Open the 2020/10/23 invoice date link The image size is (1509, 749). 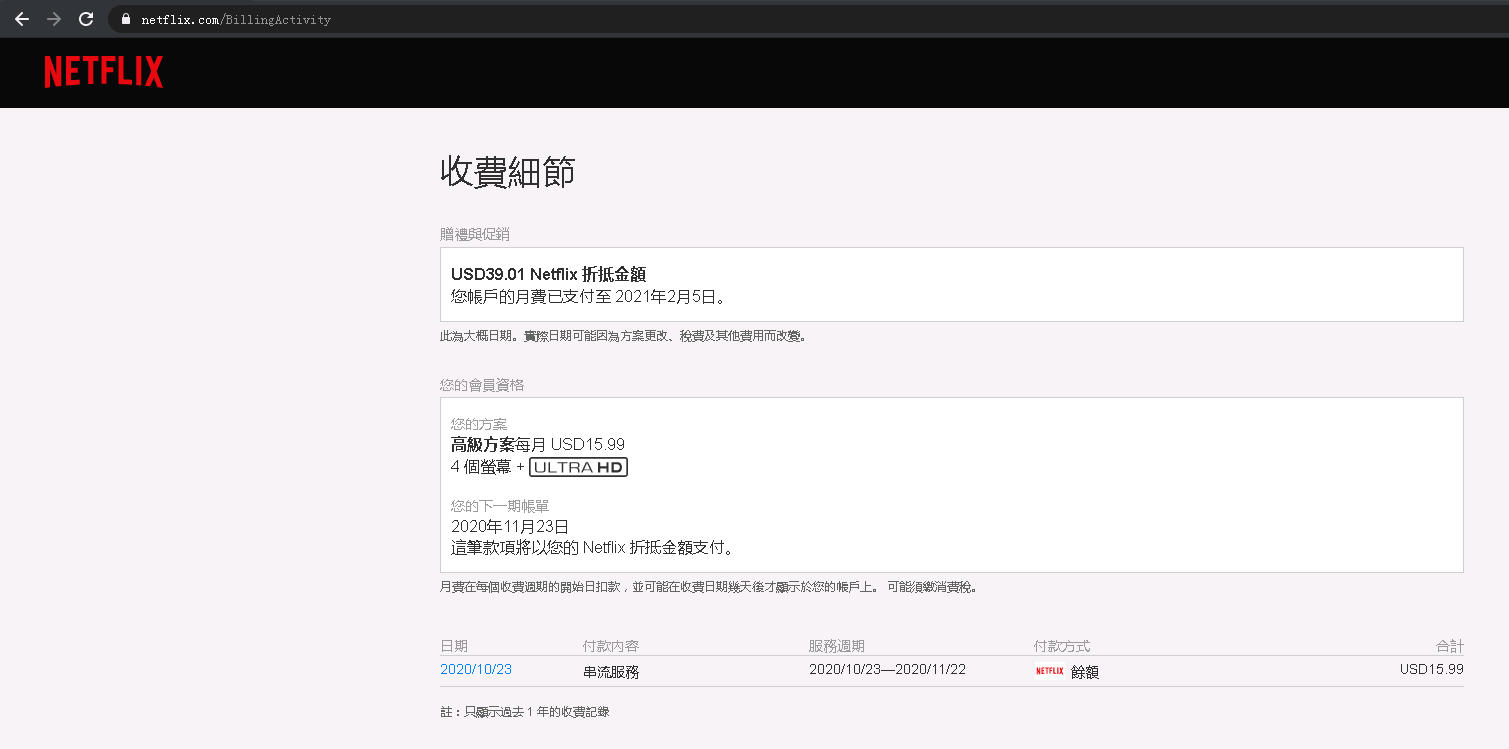coord(476,669)
